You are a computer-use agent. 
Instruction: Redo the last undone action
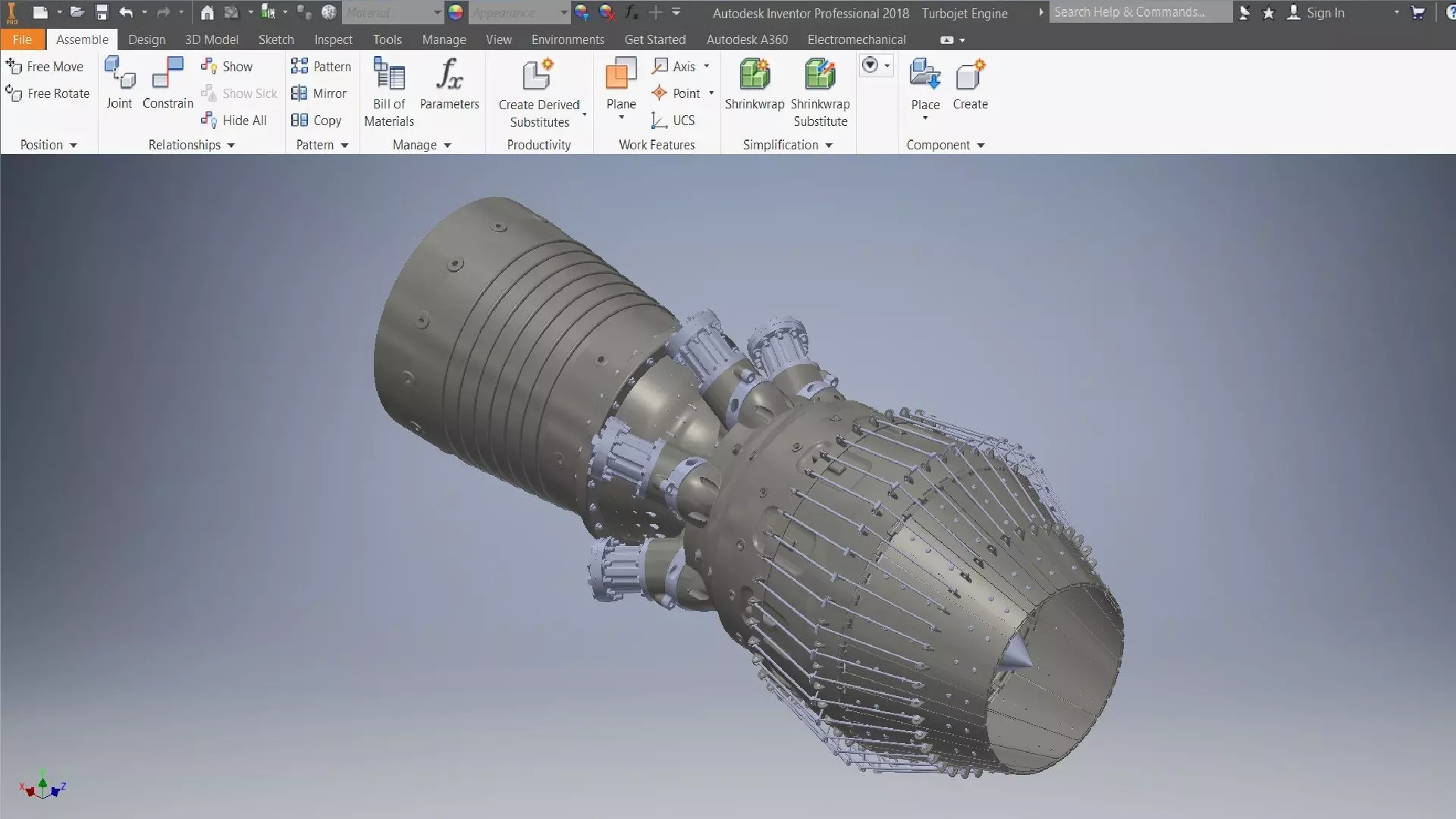[x=164, y=12]
